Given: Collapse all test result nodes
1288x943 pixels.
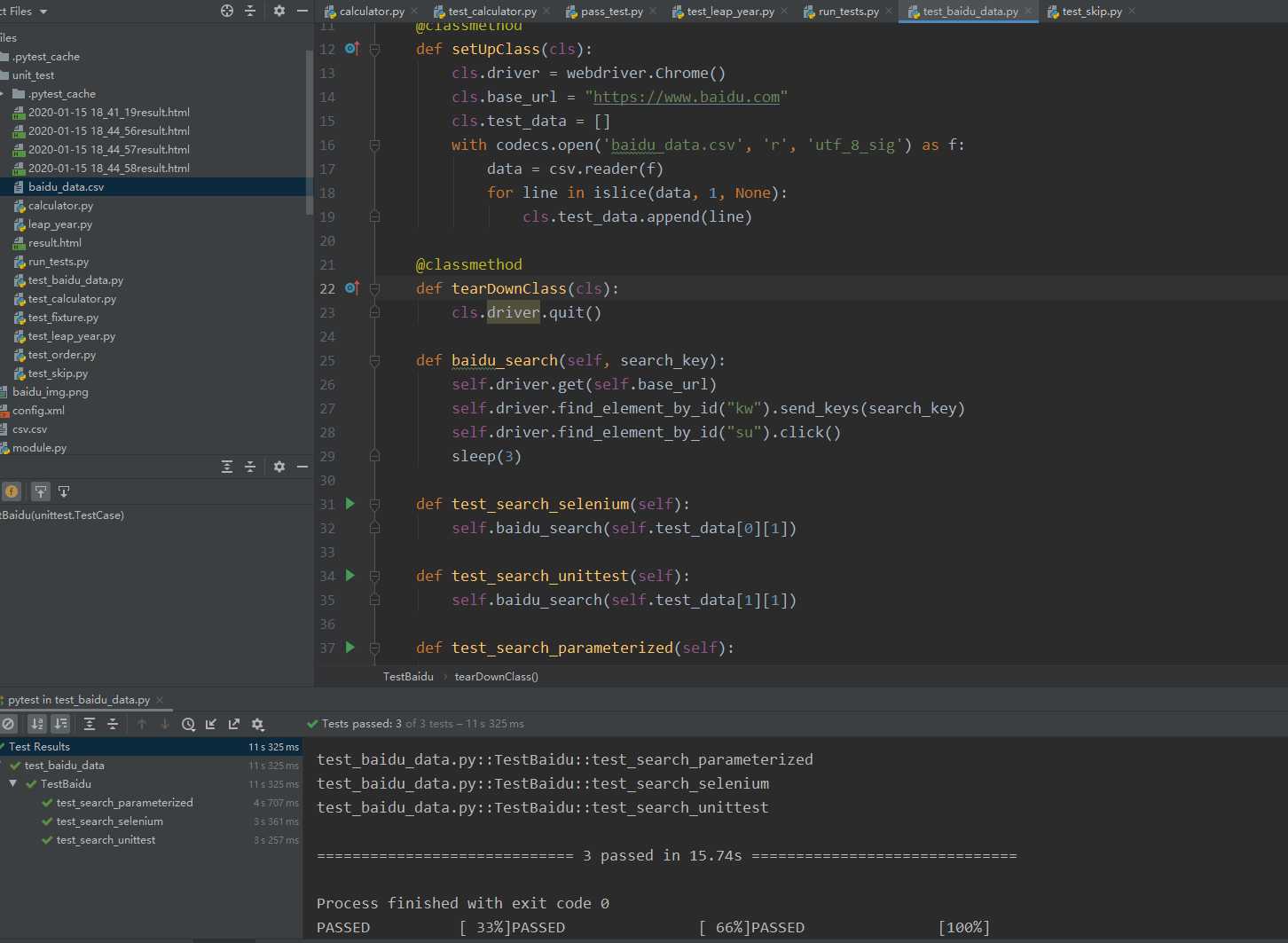Looking at the screenshot, I should coord(113,724).
